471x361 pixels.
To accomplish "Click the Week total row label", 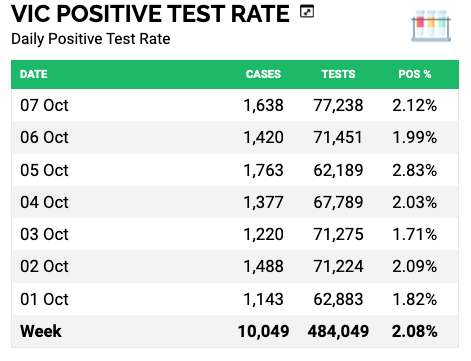I will [41, 331].
